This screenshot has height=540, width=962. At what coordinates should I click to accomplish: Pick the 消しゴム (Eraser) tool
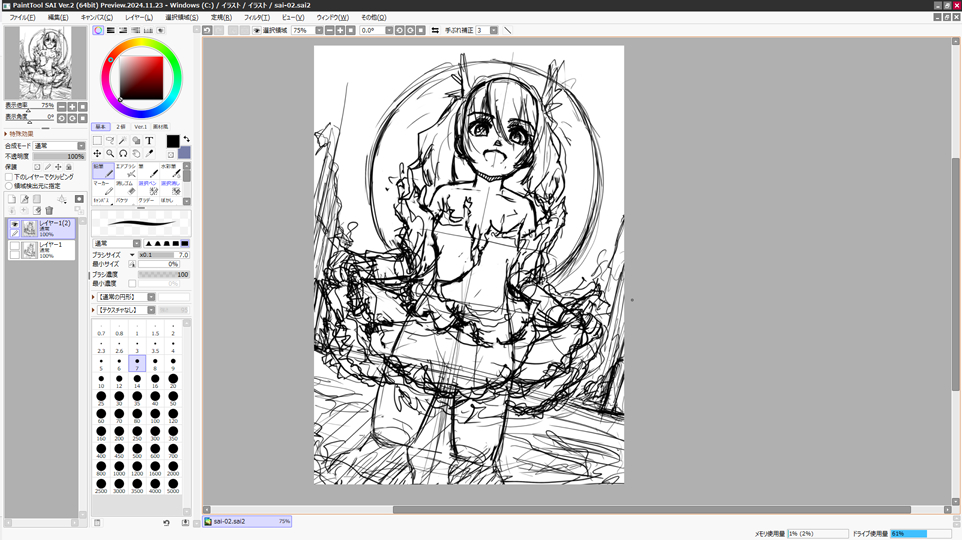click(124, 188)
